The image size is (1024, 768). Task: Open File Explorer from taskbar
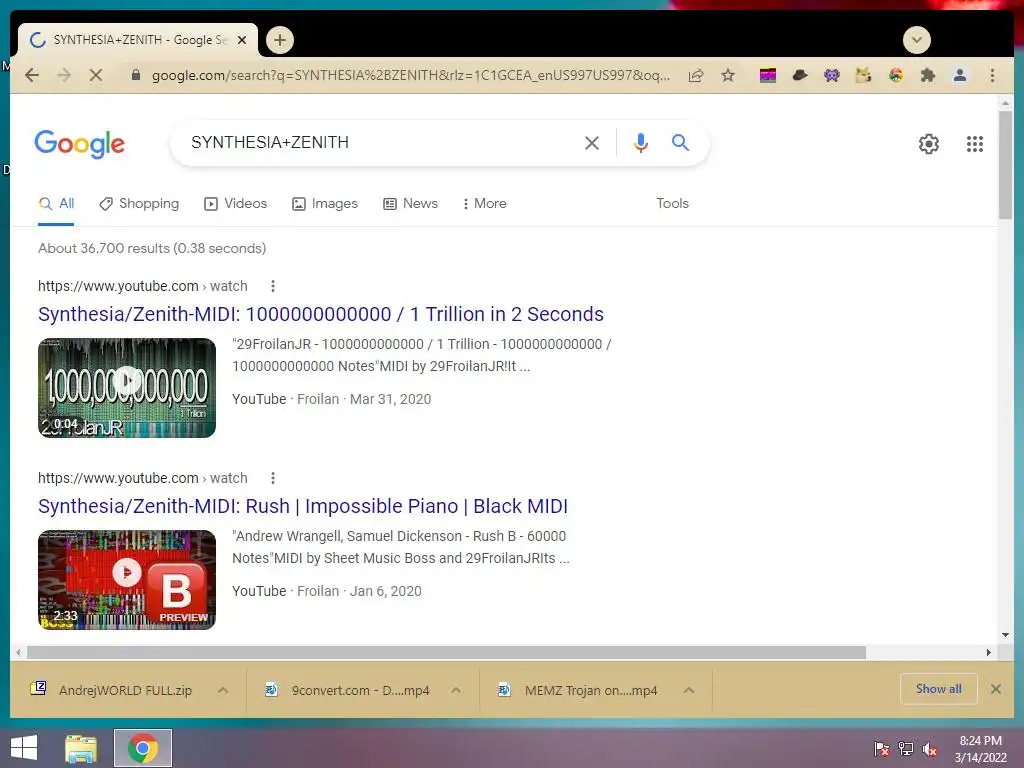(81, 748)
